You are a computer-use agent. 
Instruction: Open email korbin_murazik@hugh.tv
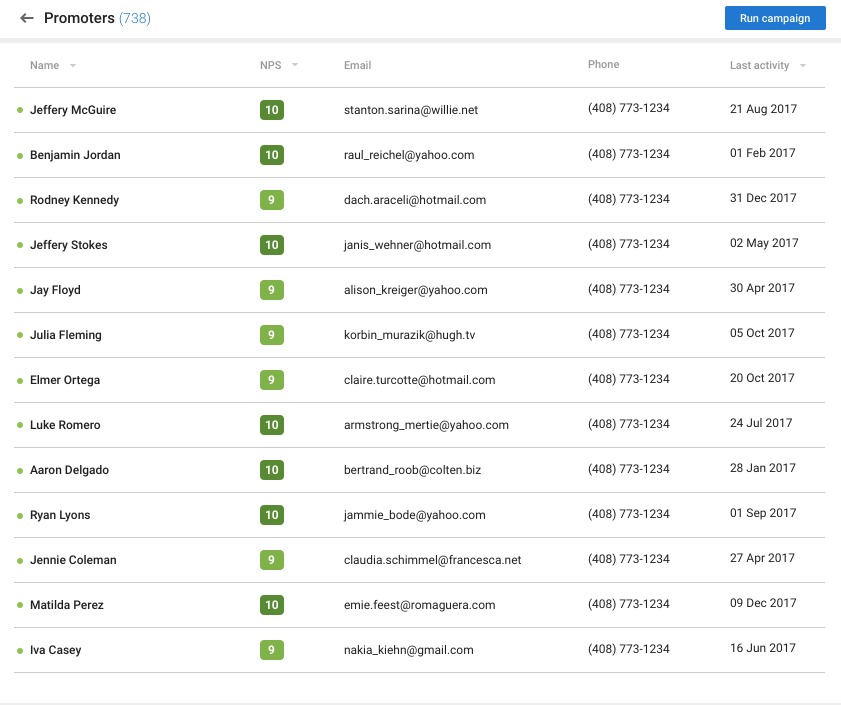pyautogui.click(x=409, y=335)
